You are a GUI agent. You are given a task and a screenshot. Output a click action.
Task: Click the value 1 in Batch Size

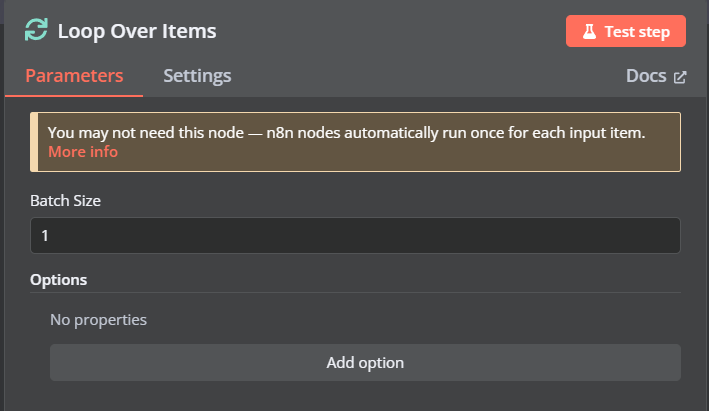coord(45,236)
